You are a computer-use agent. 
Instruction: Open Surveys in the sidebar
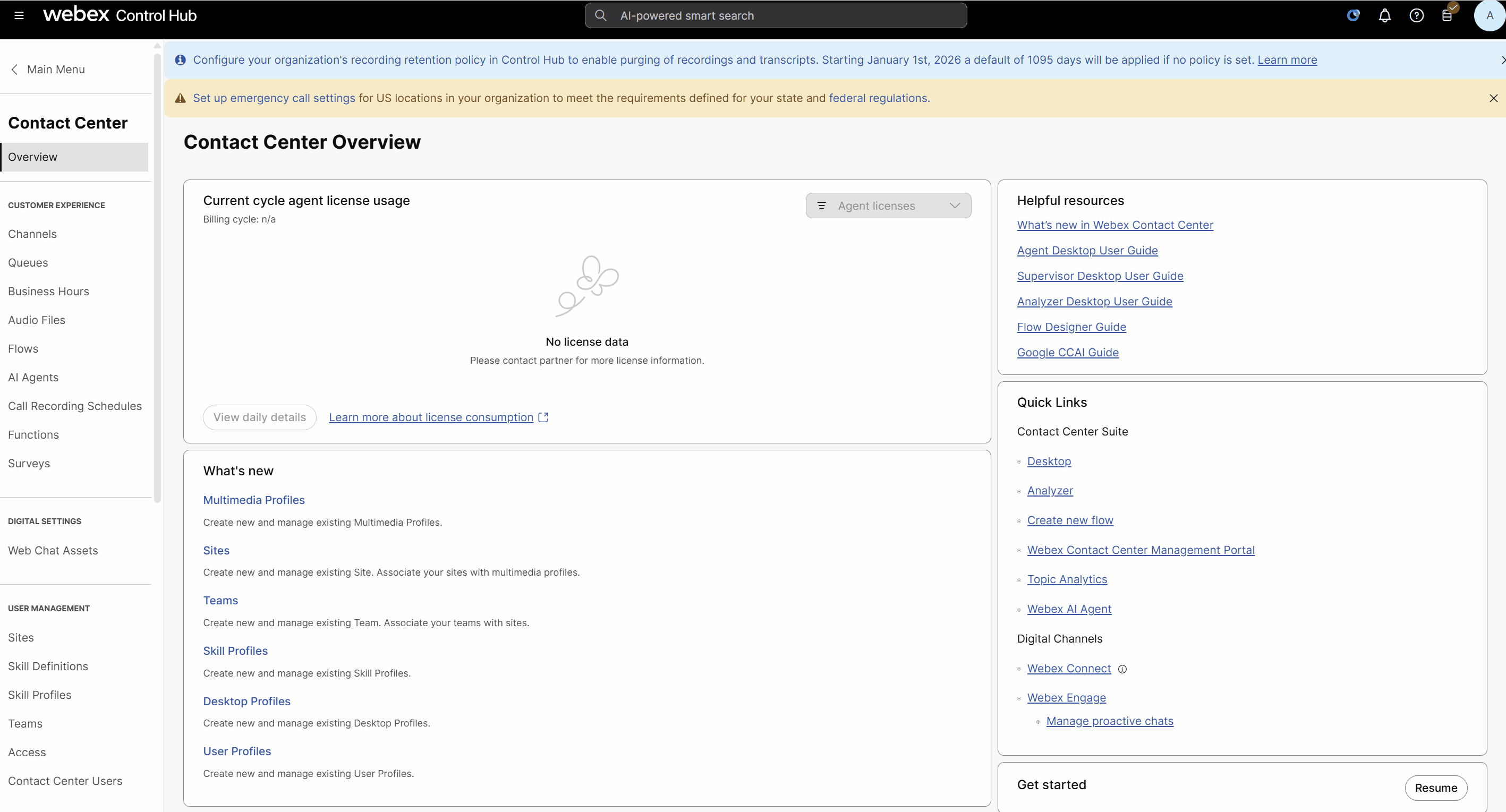pos(29,463)
